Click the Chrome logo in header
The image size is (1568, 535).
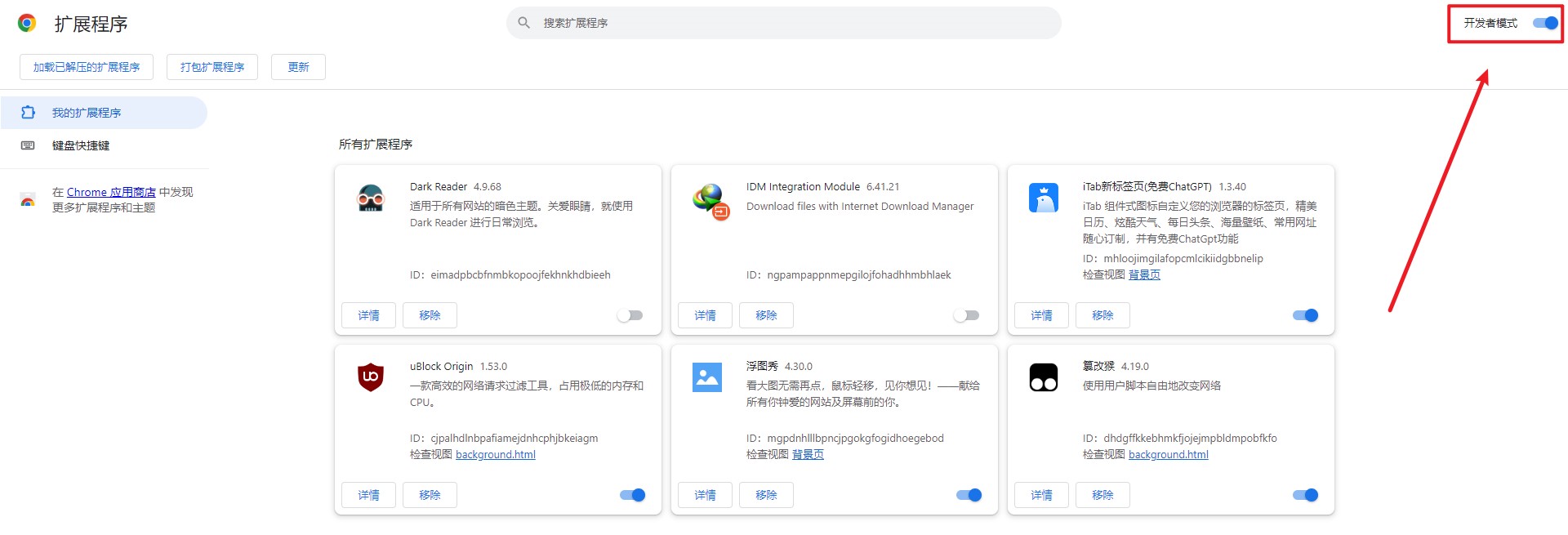pyautogui.click(x=27, y=24)
